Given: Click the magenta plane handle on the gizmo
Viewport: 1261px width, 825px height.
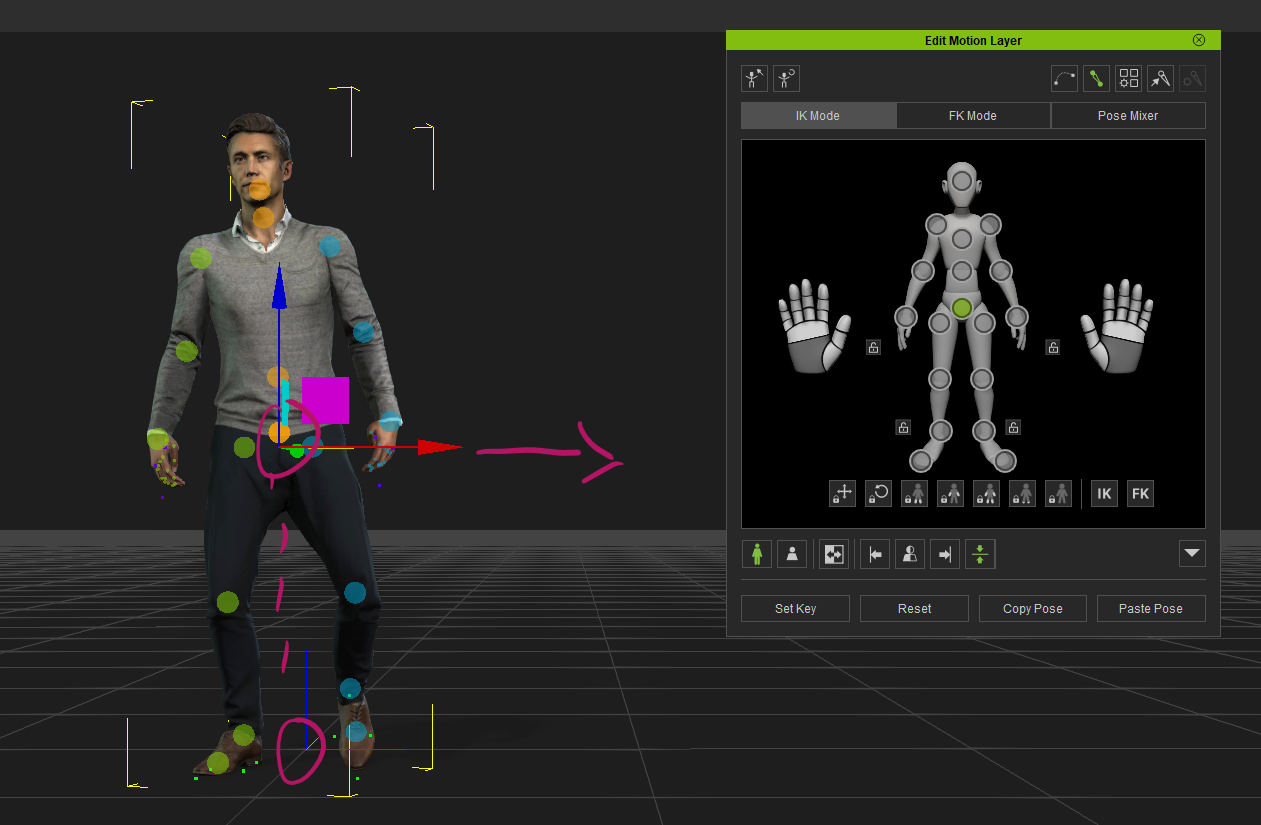Looking at the screenshot, I should (x=325, y=400).
